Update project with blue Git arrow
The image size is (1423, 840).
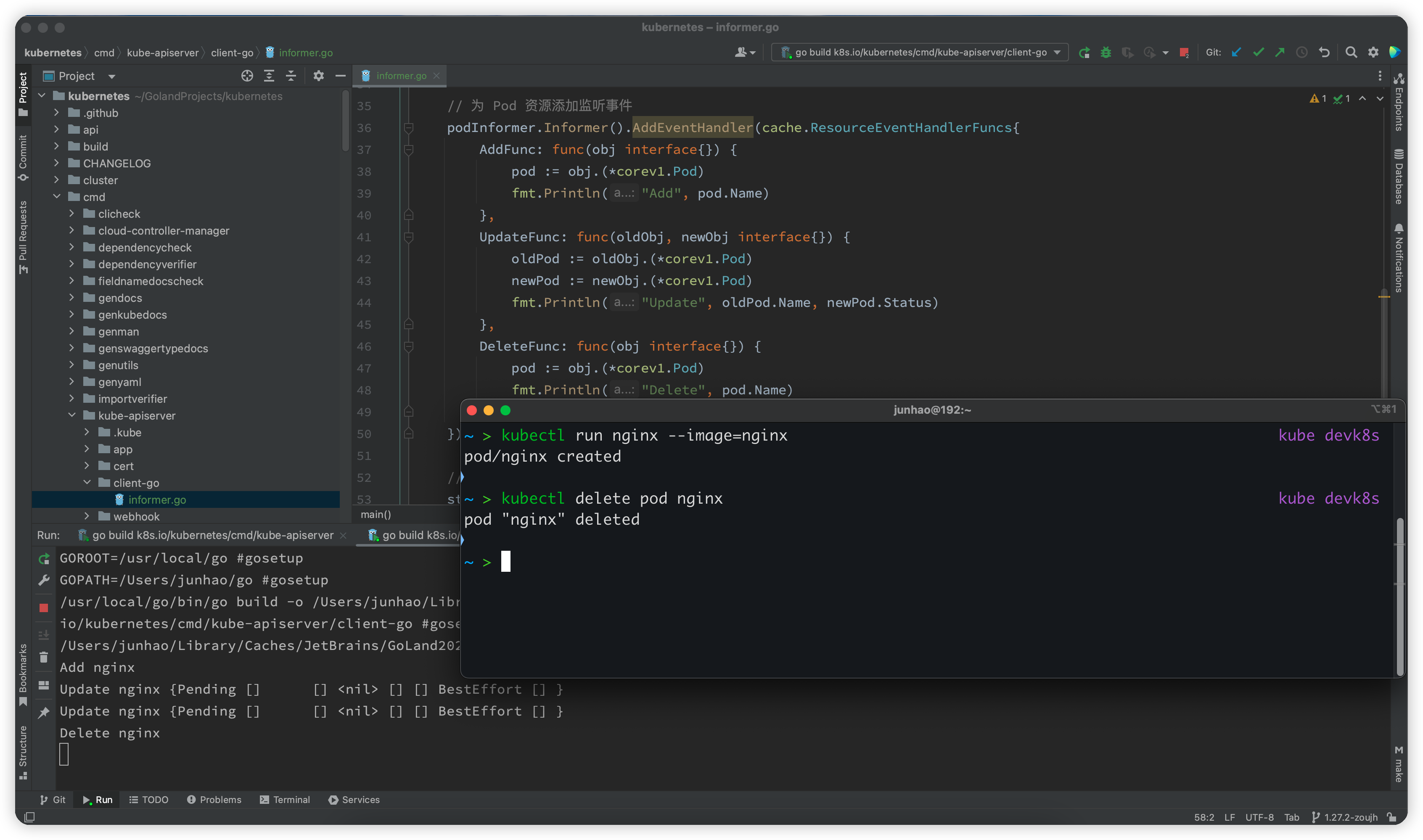click(1236, 53)
